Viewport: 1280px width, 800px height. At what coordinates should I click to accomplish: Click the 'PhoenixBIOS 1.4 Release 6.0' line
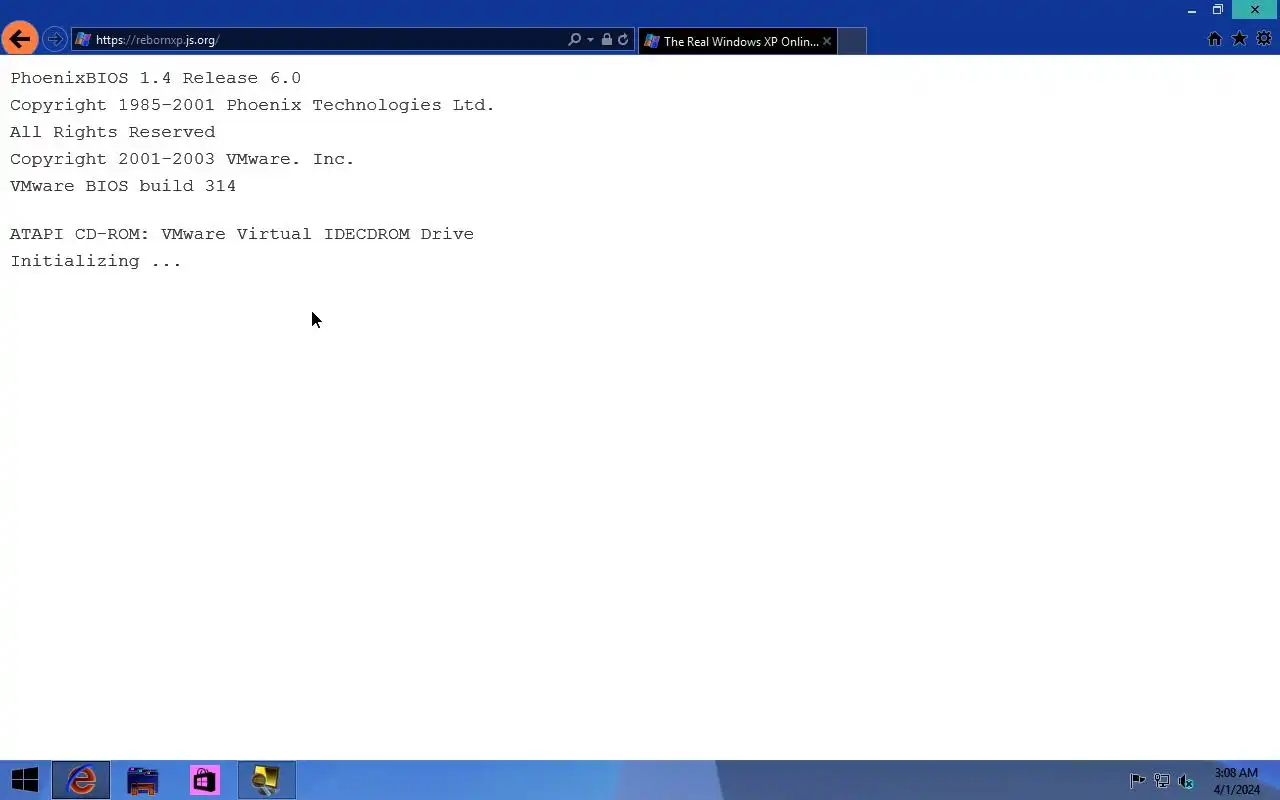(156, 78)
